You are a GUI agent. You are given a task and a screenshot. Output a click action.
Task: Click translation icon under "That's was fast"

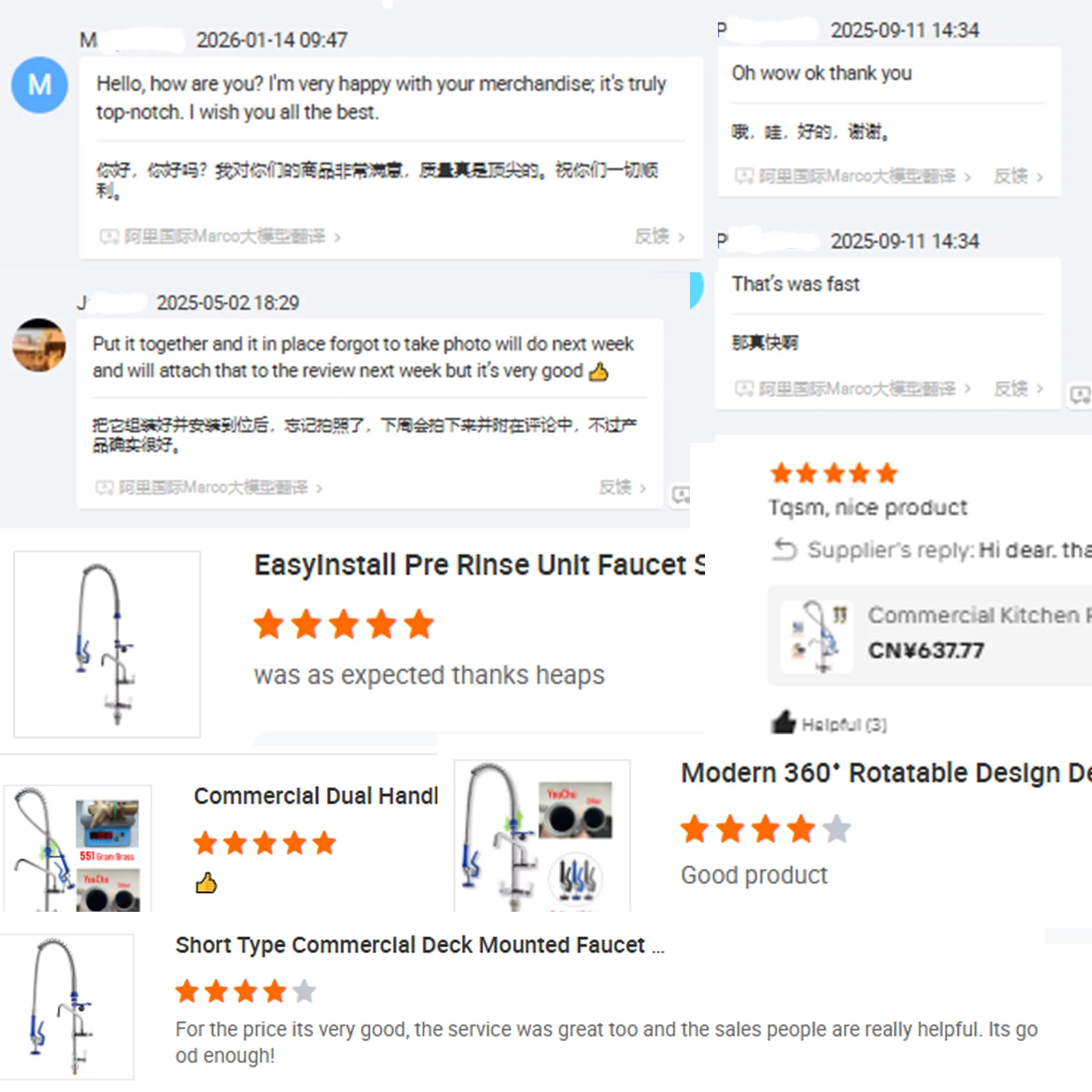[744, 388]
